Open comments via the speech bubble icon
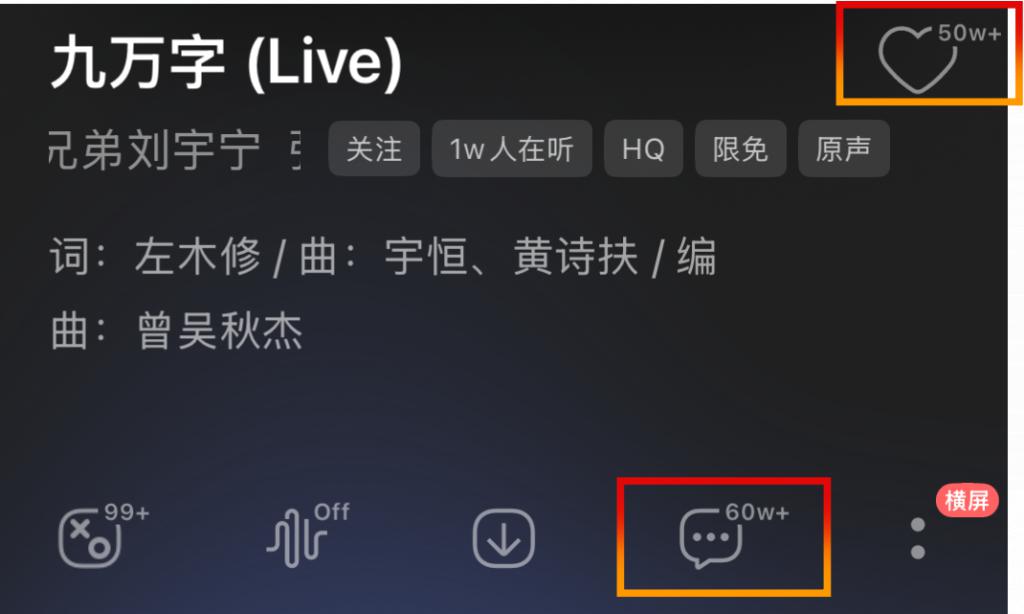The width and height of the screenshot is (1024, 614). (711, 539)
